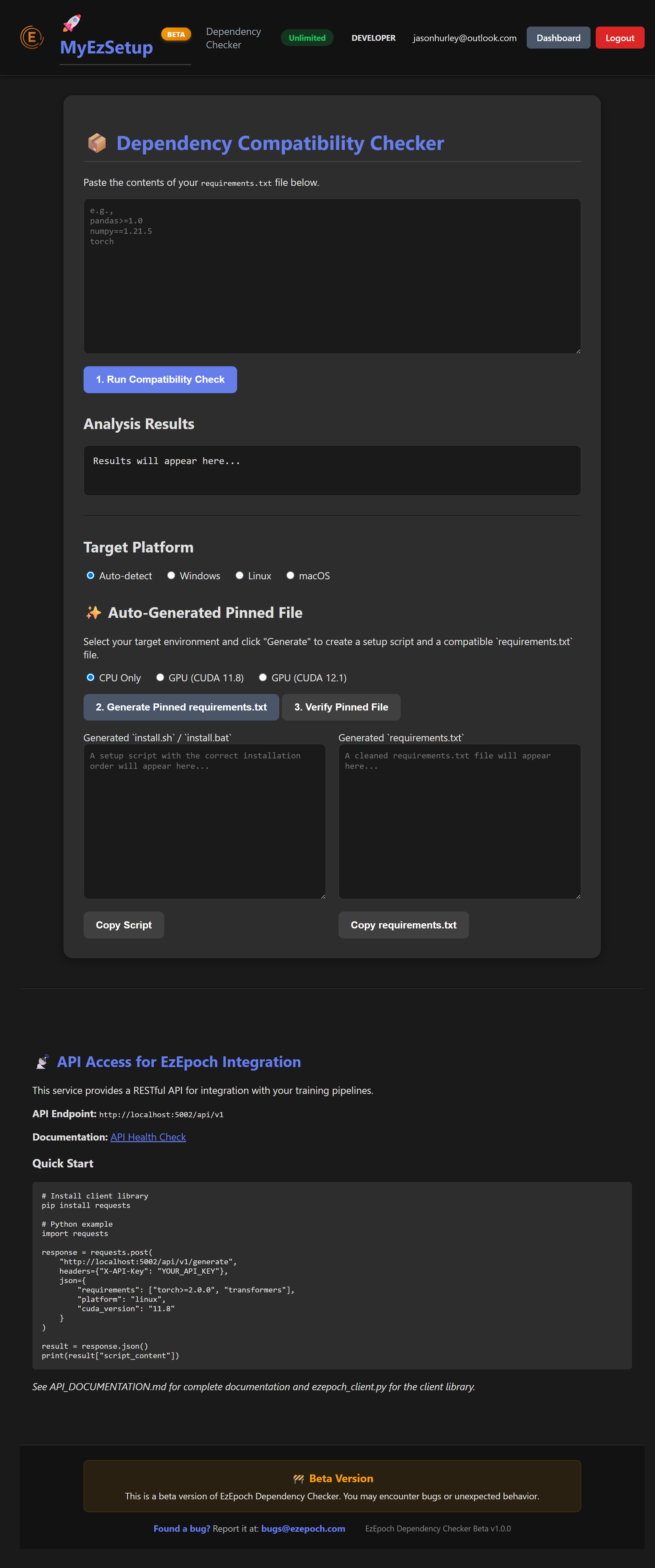This screenshot has height=1568, width=655.
Task: Choose GPU (CUDA 11.8) environment
Action: click(x=160, y=677)
